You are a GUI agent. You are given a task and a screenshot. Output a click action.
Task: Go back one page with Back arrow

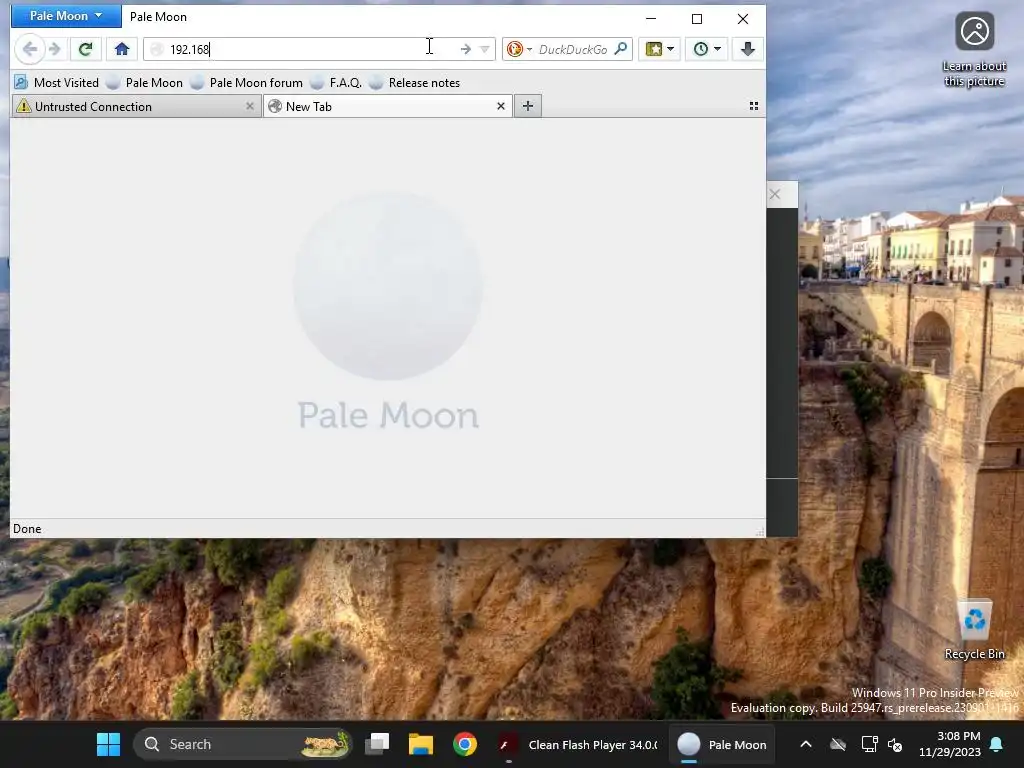click(x=29, y=49)
